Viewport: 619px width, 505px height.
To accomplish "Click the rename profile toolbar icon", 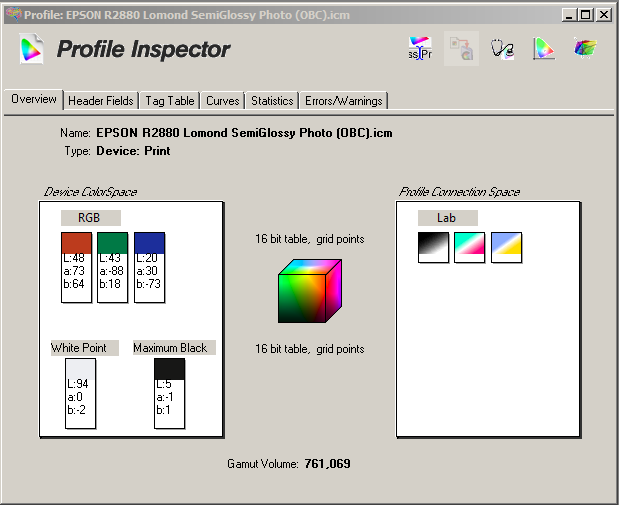I will point(420,48).
